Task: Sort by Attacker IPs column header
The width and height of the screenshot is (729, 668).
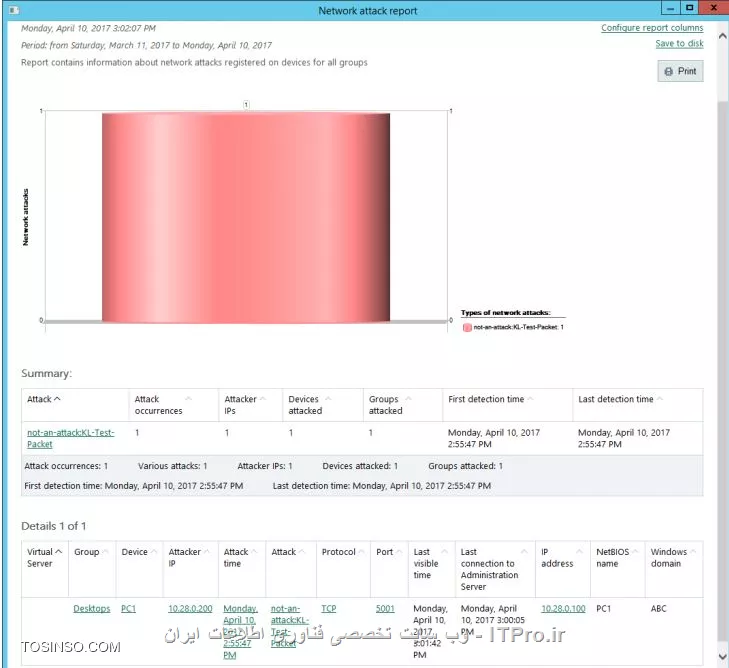Action: [x=250, y=405]
